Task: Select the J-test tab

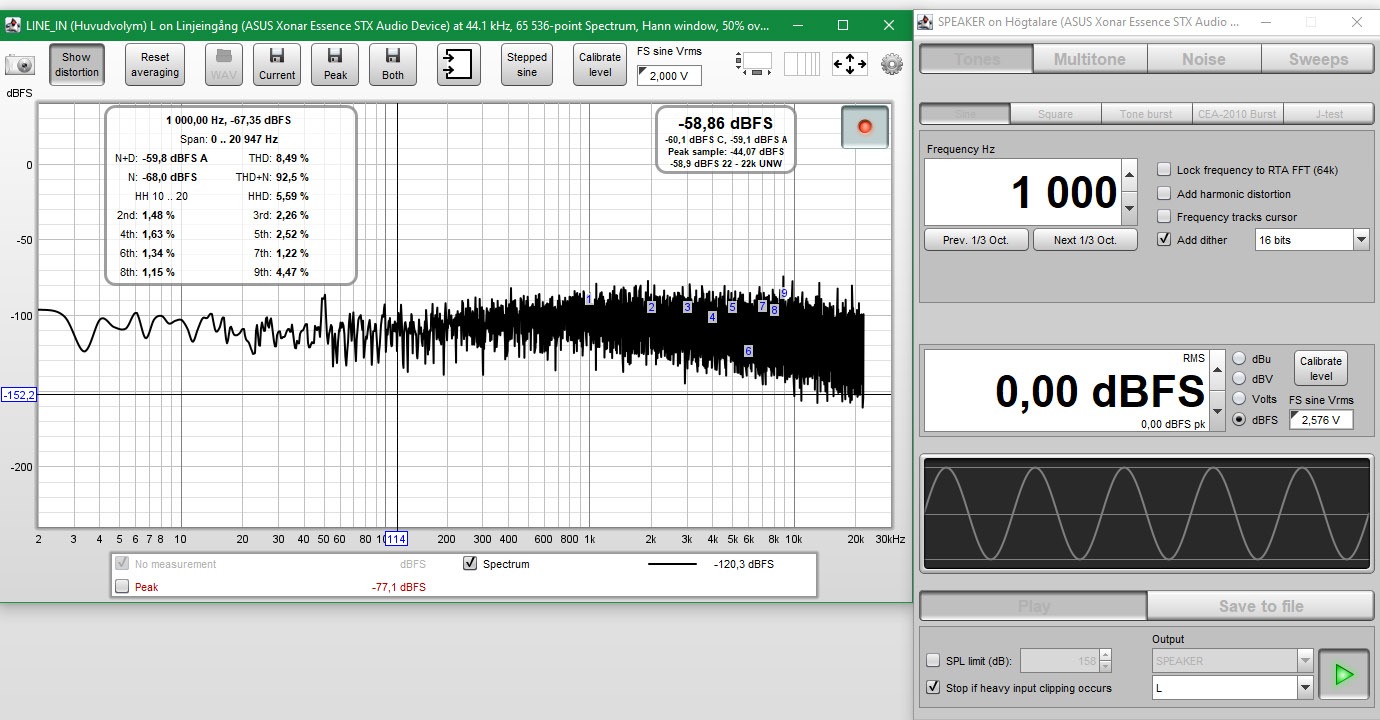Action: 1329,114
